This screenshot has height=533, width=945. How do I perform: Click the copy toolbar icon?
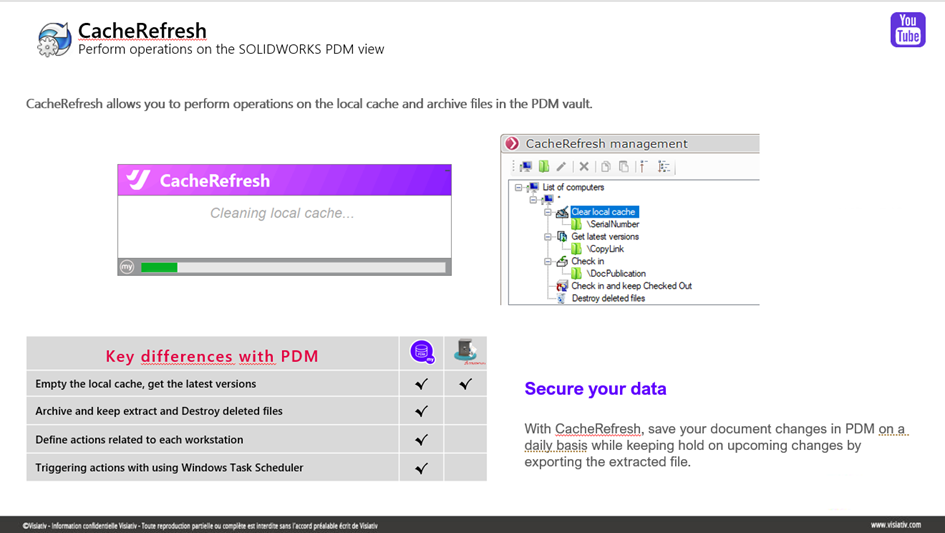[x=606, y=166]
